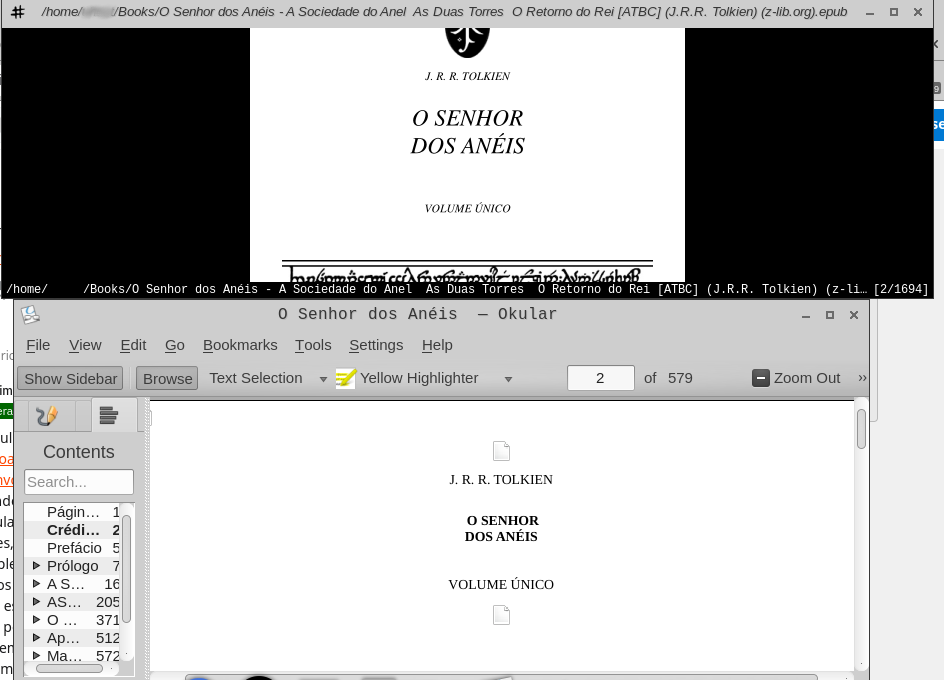Click 'VOLUME ÚNICO' text in Okular page
Viewport: 944px width, 680px height.
(501, 584)
